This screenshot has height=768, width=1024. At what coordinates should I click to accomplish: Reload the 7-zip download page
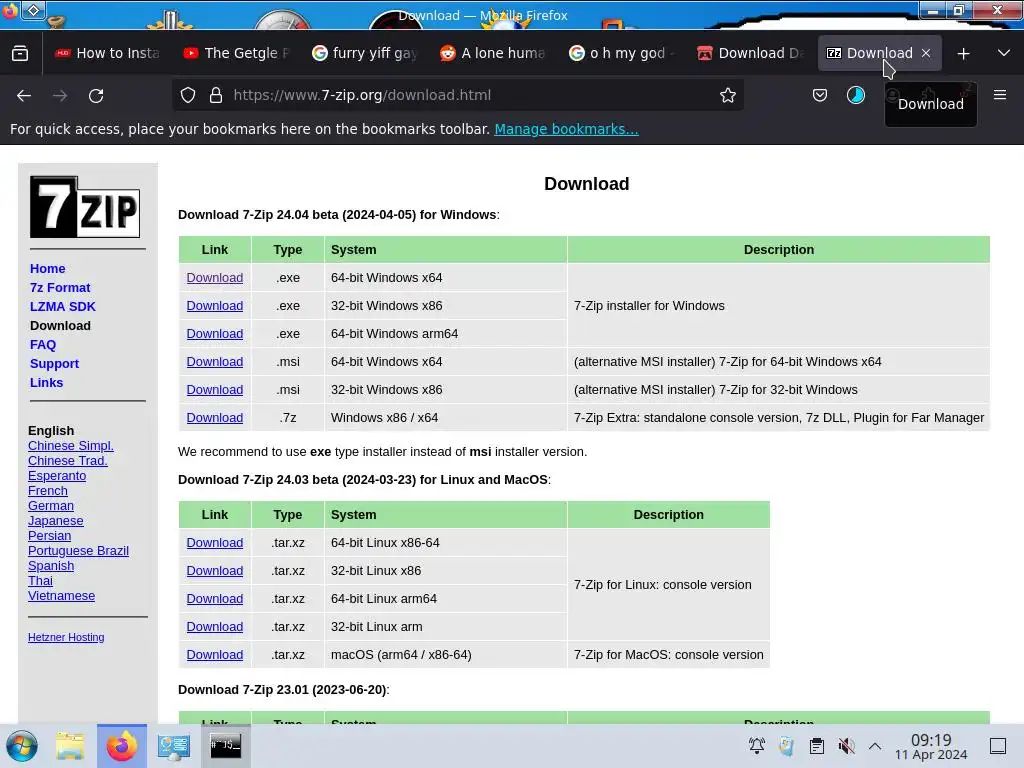(96, 96)
